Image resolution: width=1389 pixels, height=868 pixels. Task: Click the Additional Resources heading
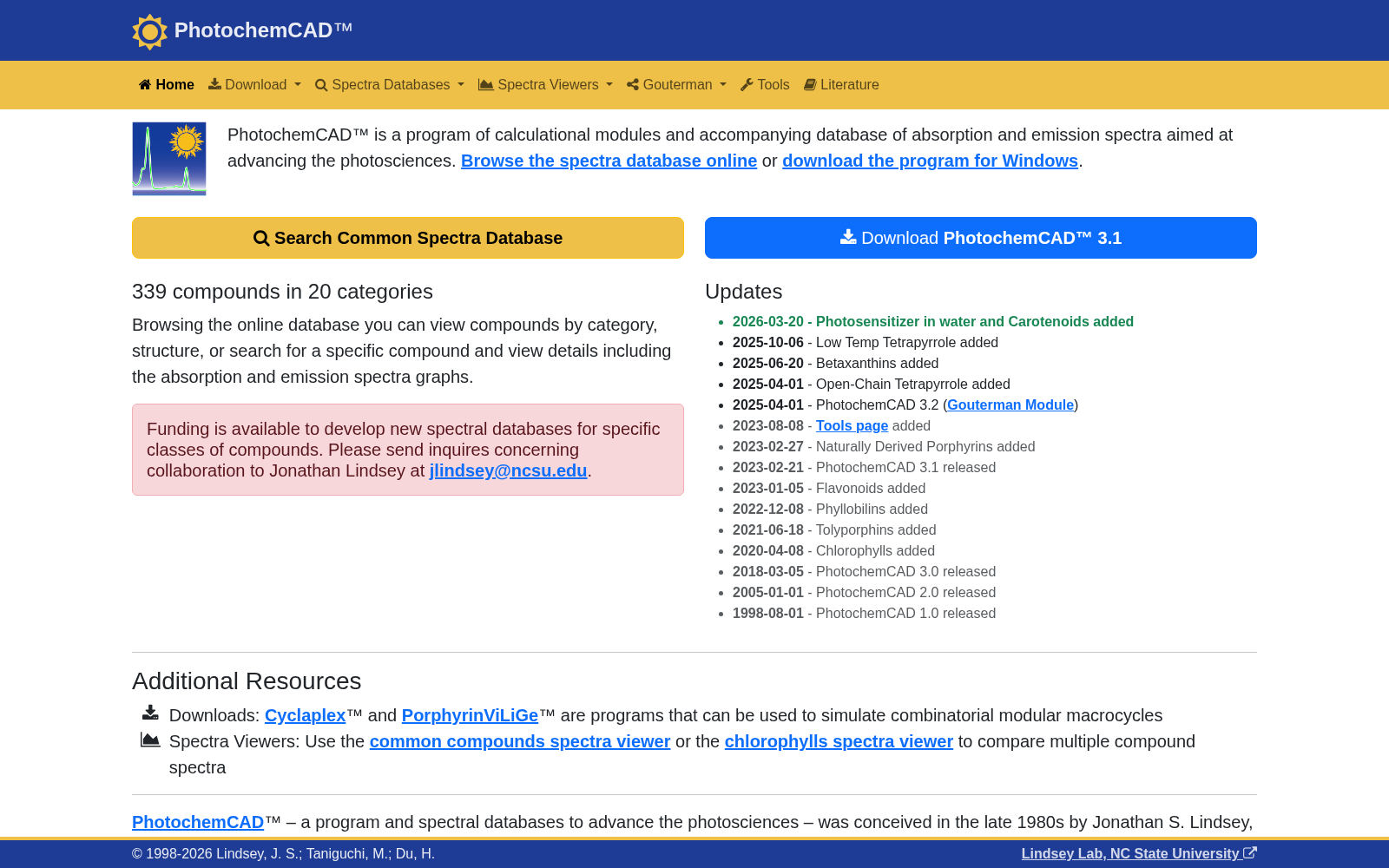247,681
